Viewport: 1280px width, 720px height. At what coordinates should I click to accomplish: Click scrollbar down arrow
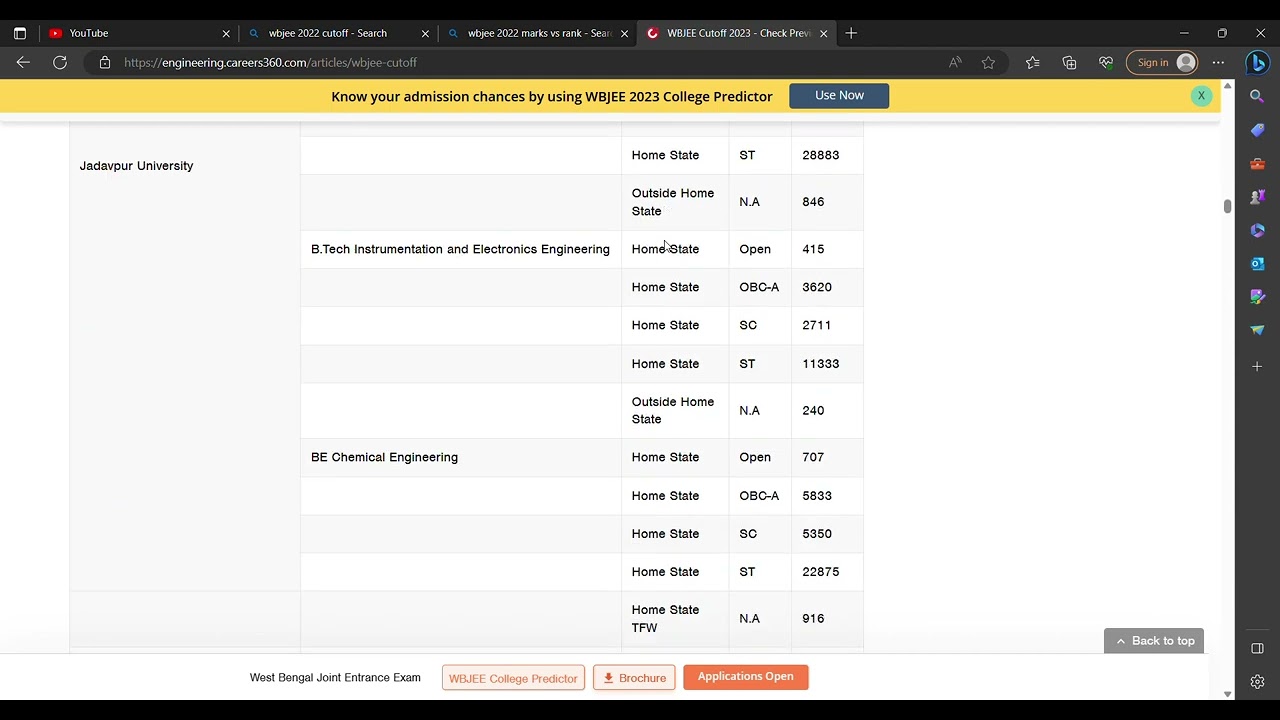click(1227, 693)
